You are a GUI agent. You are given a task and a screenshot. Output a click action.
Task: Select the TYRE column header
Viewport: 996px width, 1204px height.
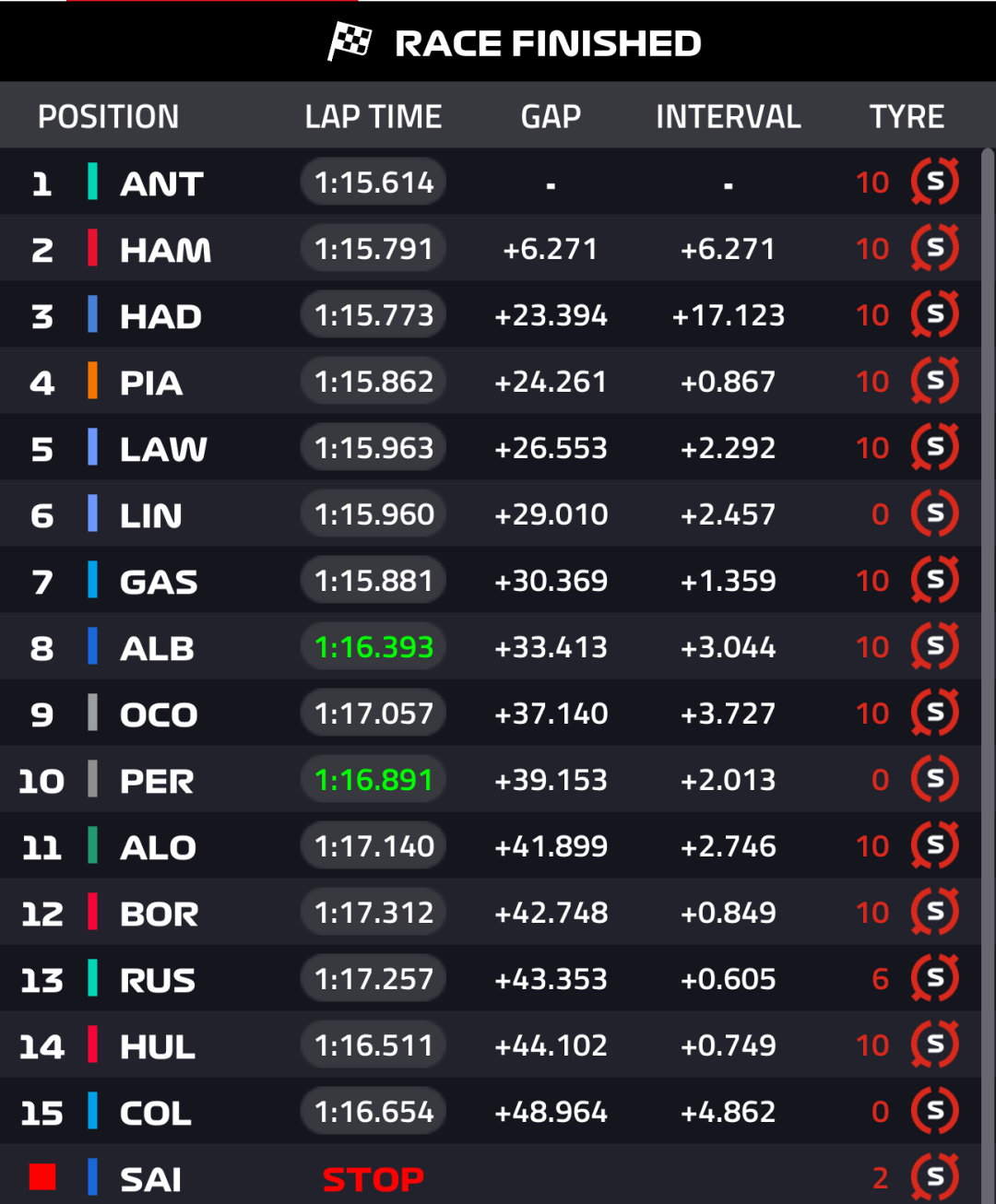tap(907, 117)
